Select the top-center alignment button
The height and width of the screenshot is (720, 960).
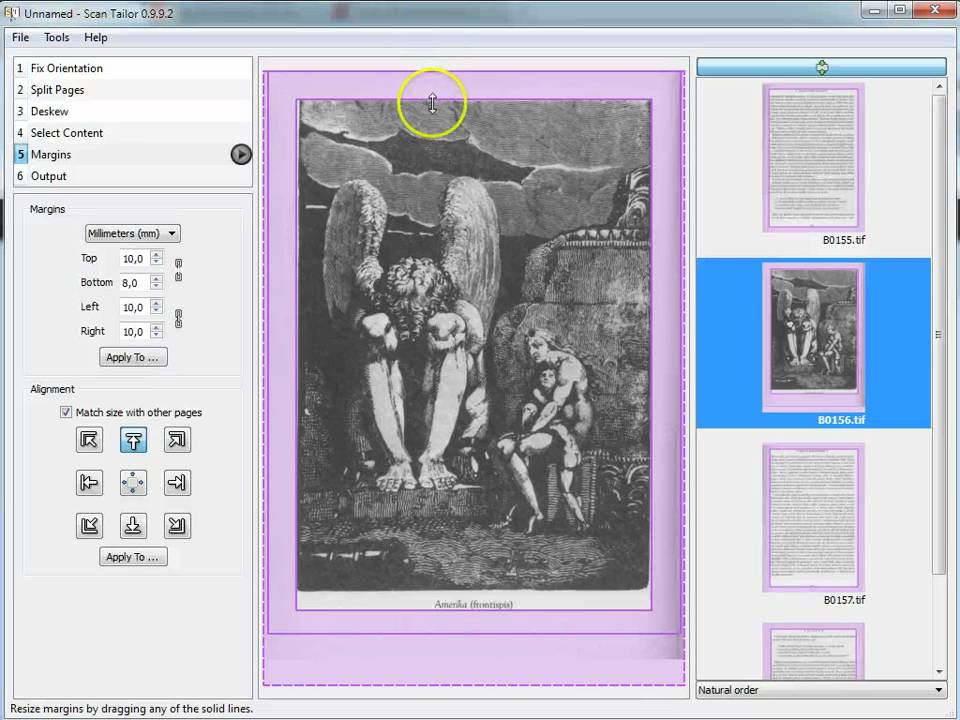(133, 440)
